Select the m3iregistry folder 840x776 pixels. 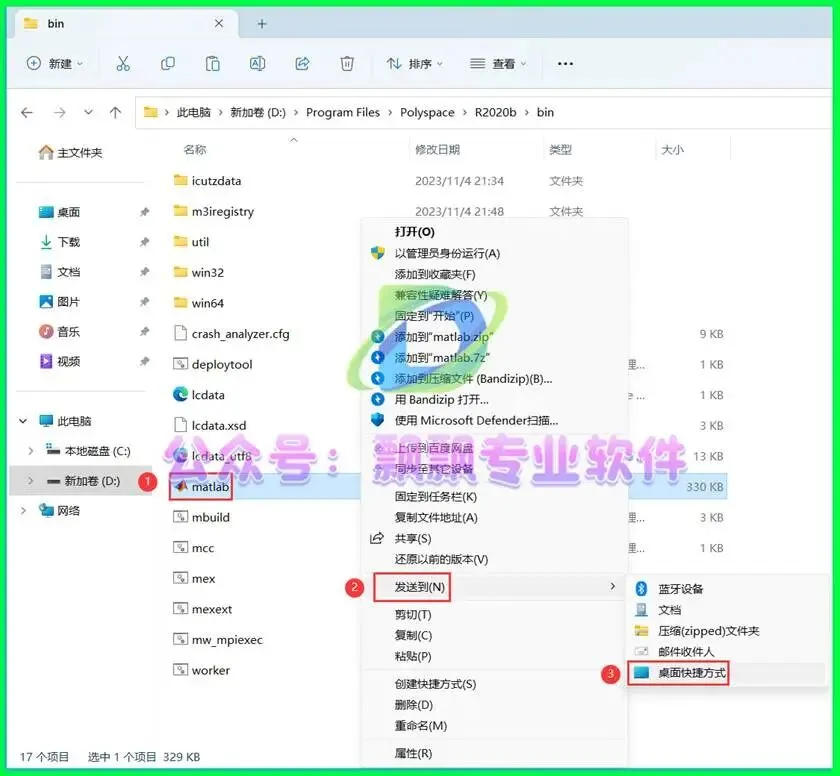(x=214, y=212)
